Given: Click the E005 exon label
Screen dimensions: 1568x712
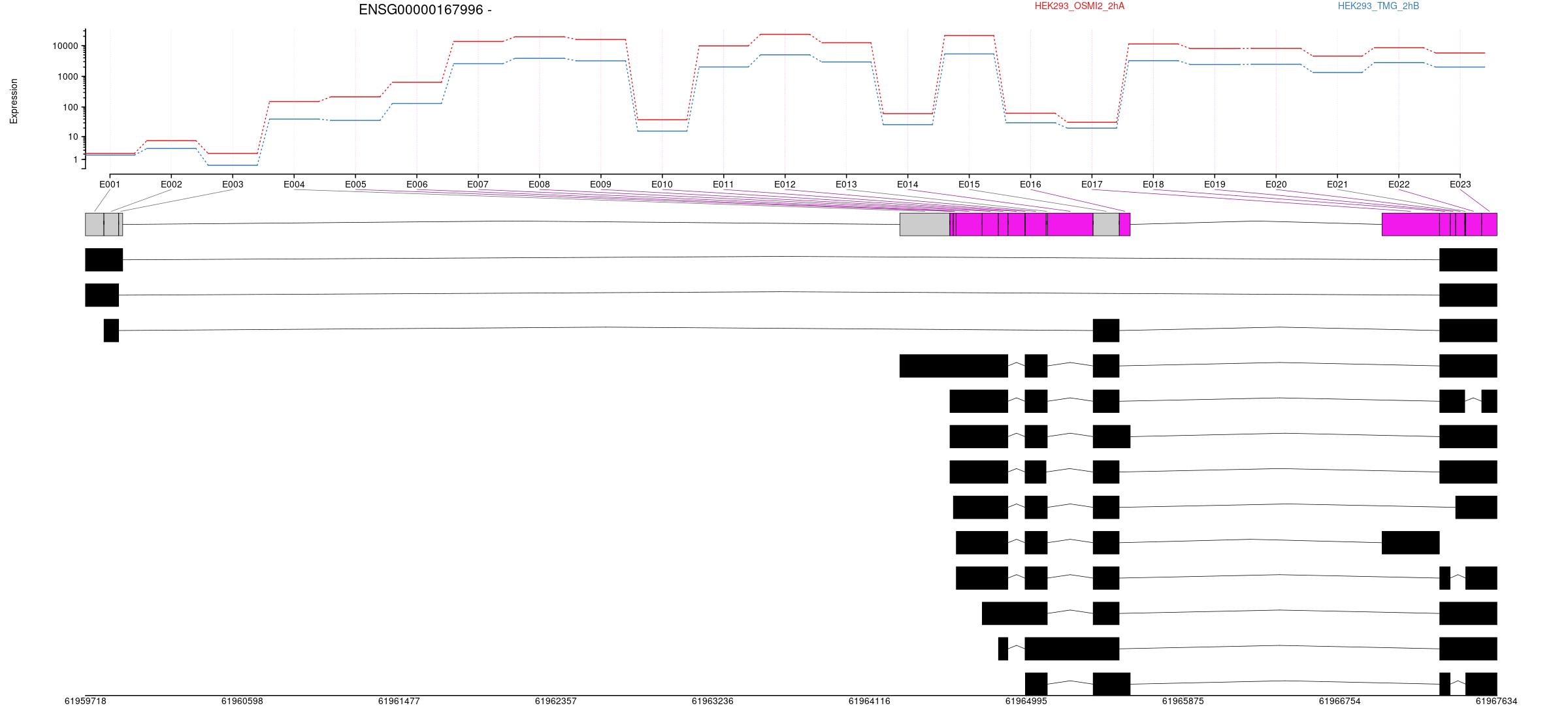Looking at the screenshot, I should (x=355, y=184).
